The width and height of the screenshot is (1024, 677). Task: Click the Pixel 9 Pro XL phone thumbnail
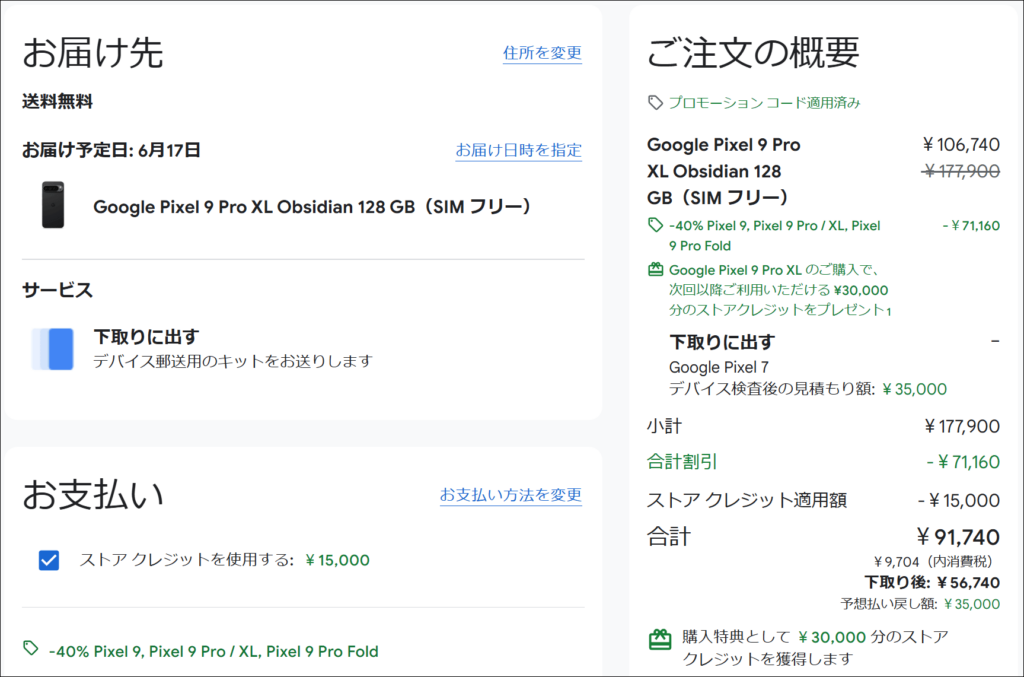(x=53, y=205)
